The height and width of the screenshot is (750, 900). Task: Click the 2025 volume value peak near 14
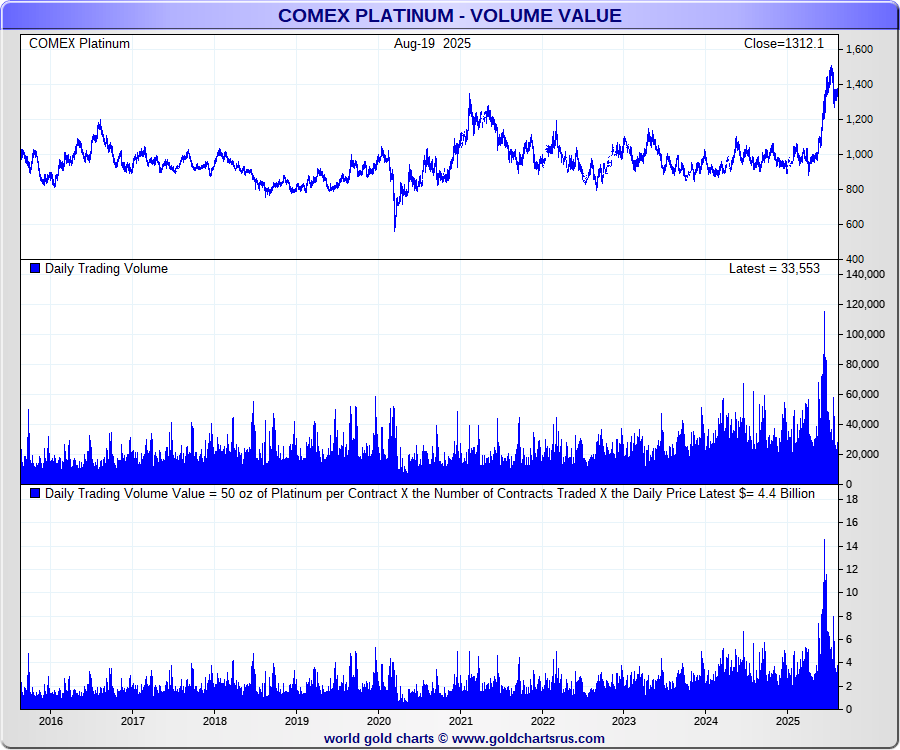[825, 542]
